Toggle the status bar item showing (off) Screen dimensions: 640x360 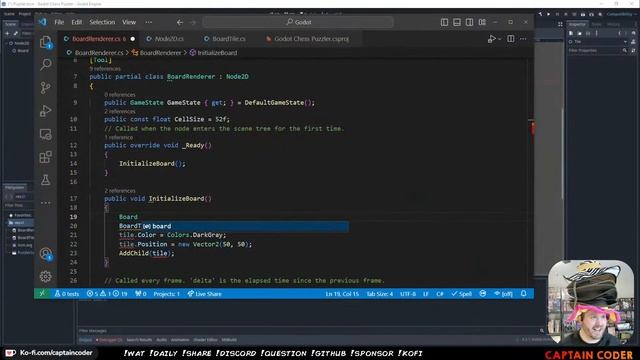coord(503,293)
